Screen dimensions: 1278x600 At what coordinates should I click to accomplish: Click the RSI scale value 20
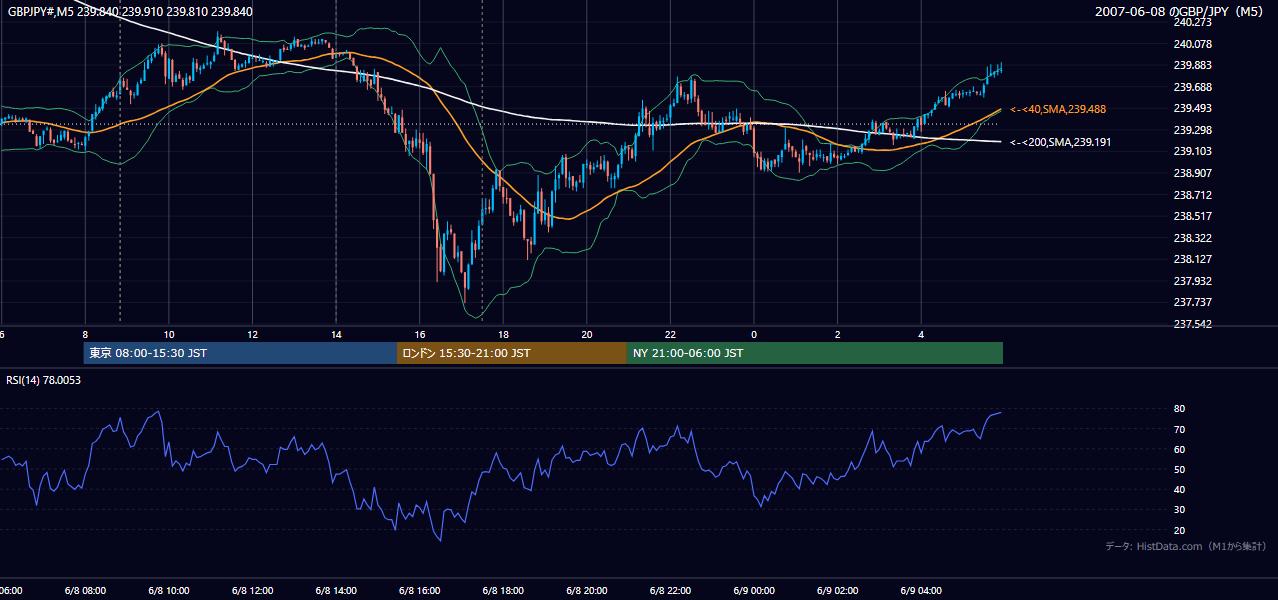1179,530
